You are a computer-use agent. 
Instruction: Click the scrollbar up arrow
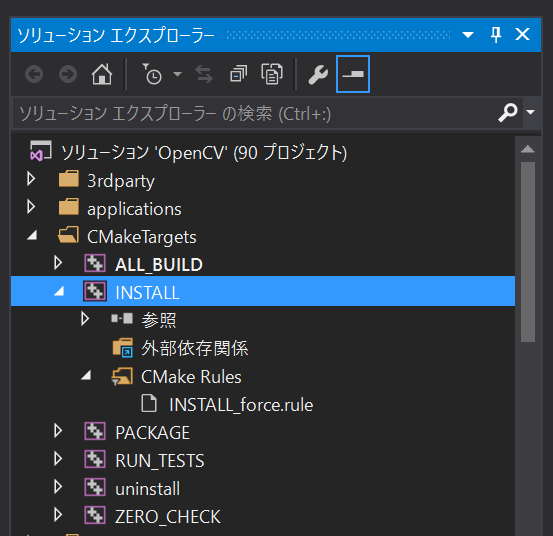pos(528,149)
